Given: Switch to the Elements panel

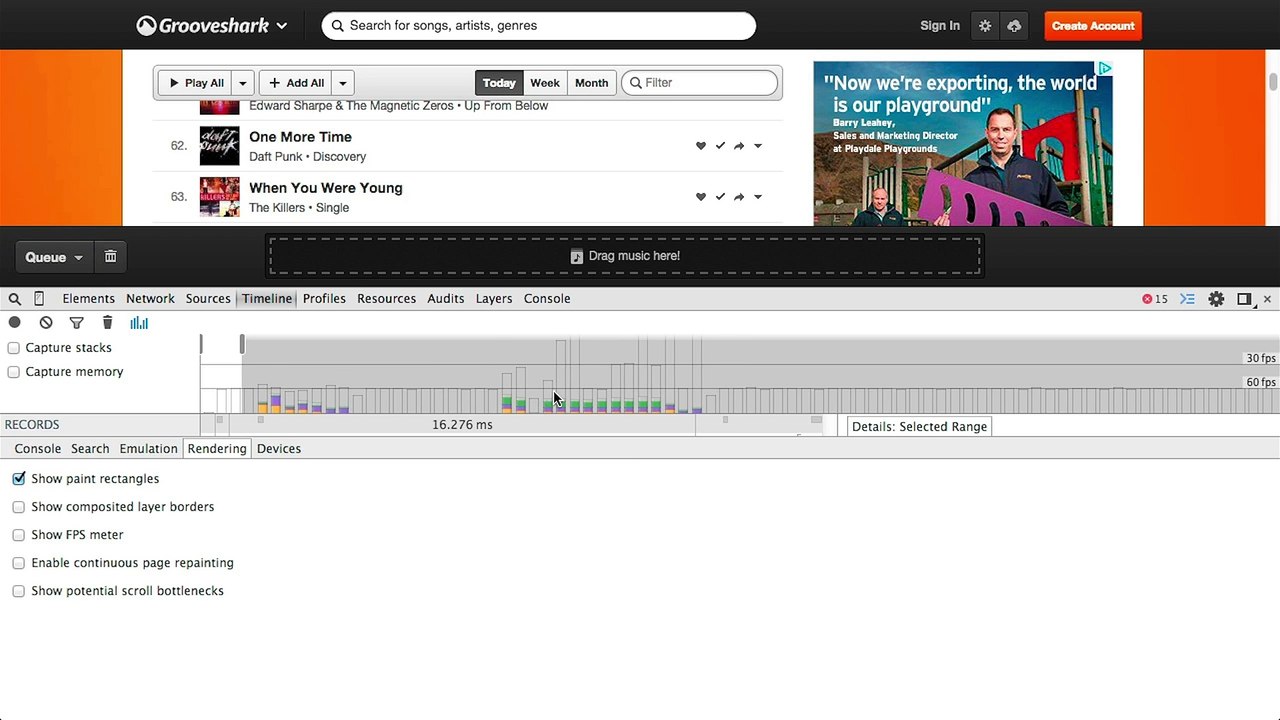Looking at the screenshot, I should click(x=88, y=299).
